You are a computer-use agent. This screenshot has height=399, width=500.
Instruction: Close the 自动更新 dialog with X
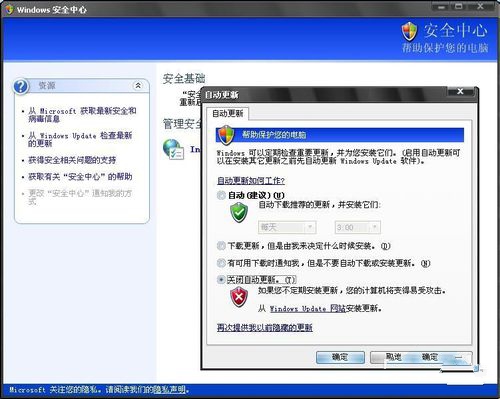point(460,91)
